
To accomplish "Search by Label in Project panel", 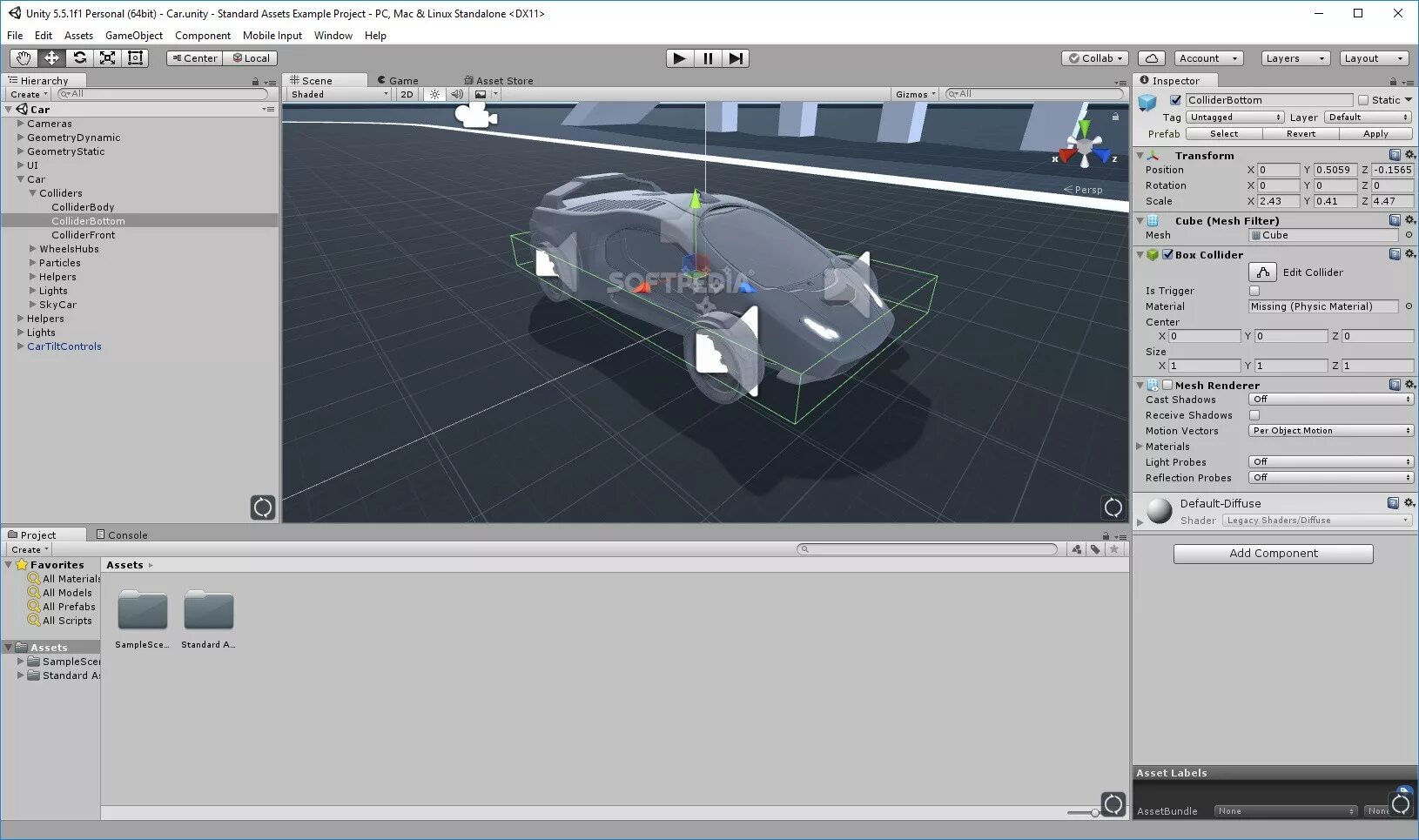I will click(x=1095, y=549).
